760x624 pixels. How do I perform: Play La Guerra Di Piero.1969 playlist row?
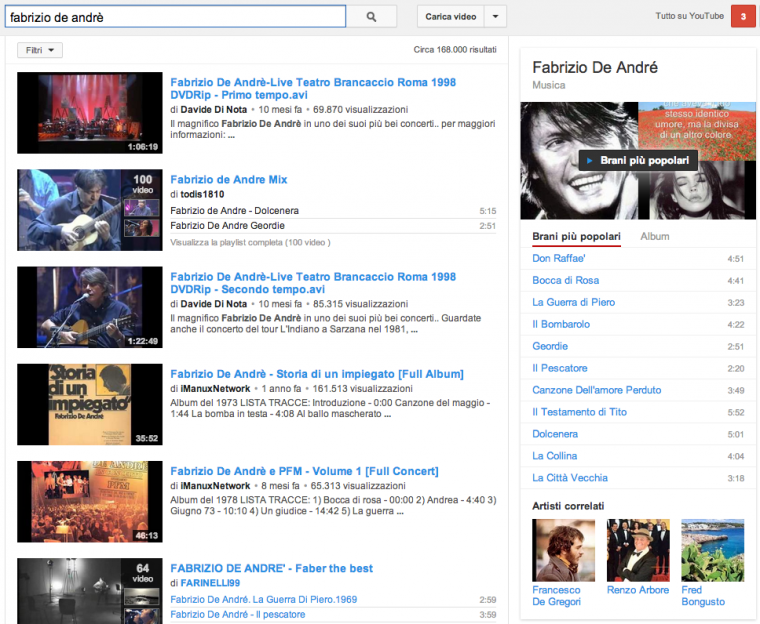pyautogui.click(x=333, y=600)
